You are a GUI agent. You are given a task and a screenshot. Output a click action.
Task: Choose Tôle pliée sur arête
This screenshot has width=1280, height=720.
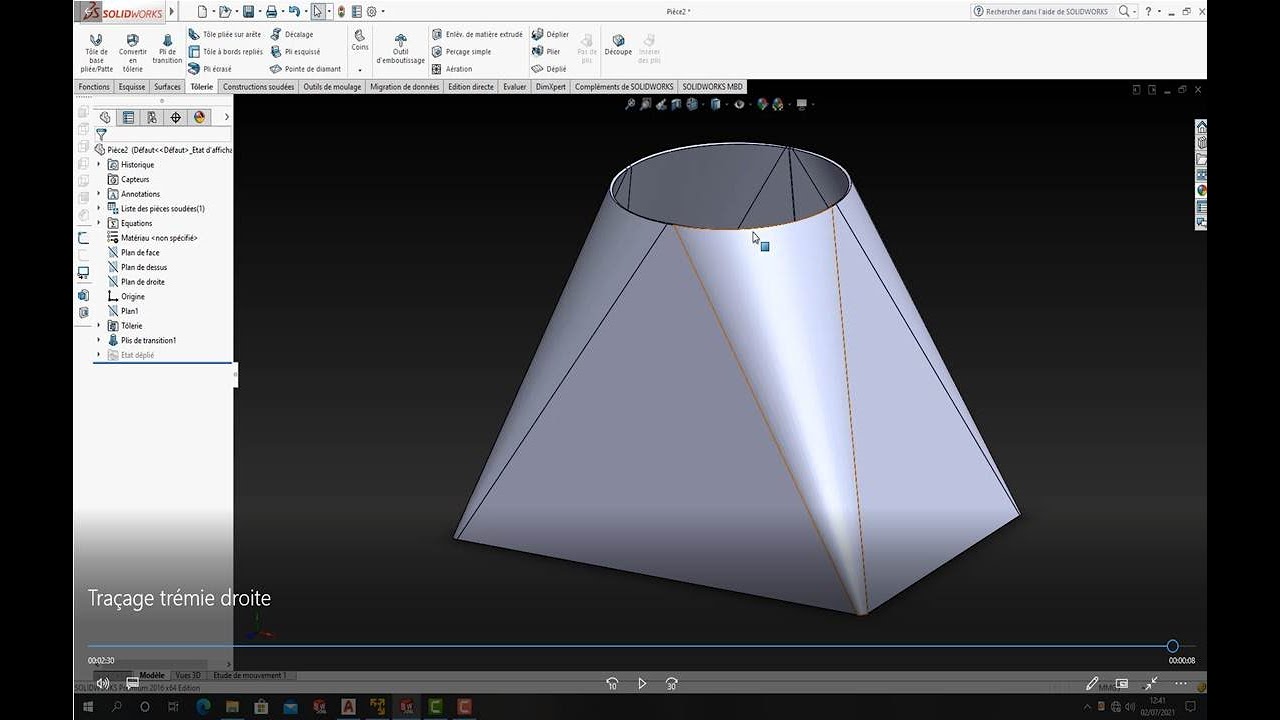225,34
